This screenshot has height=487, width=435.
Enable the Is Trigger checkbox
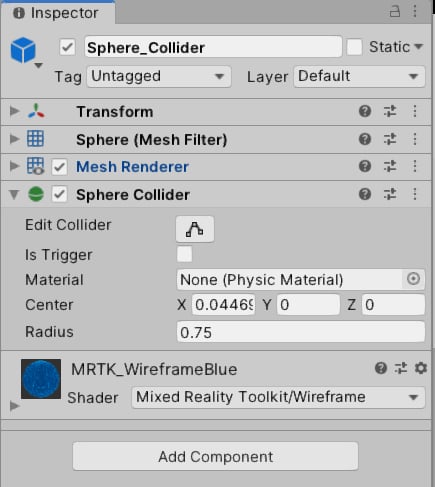pos(184,254)
